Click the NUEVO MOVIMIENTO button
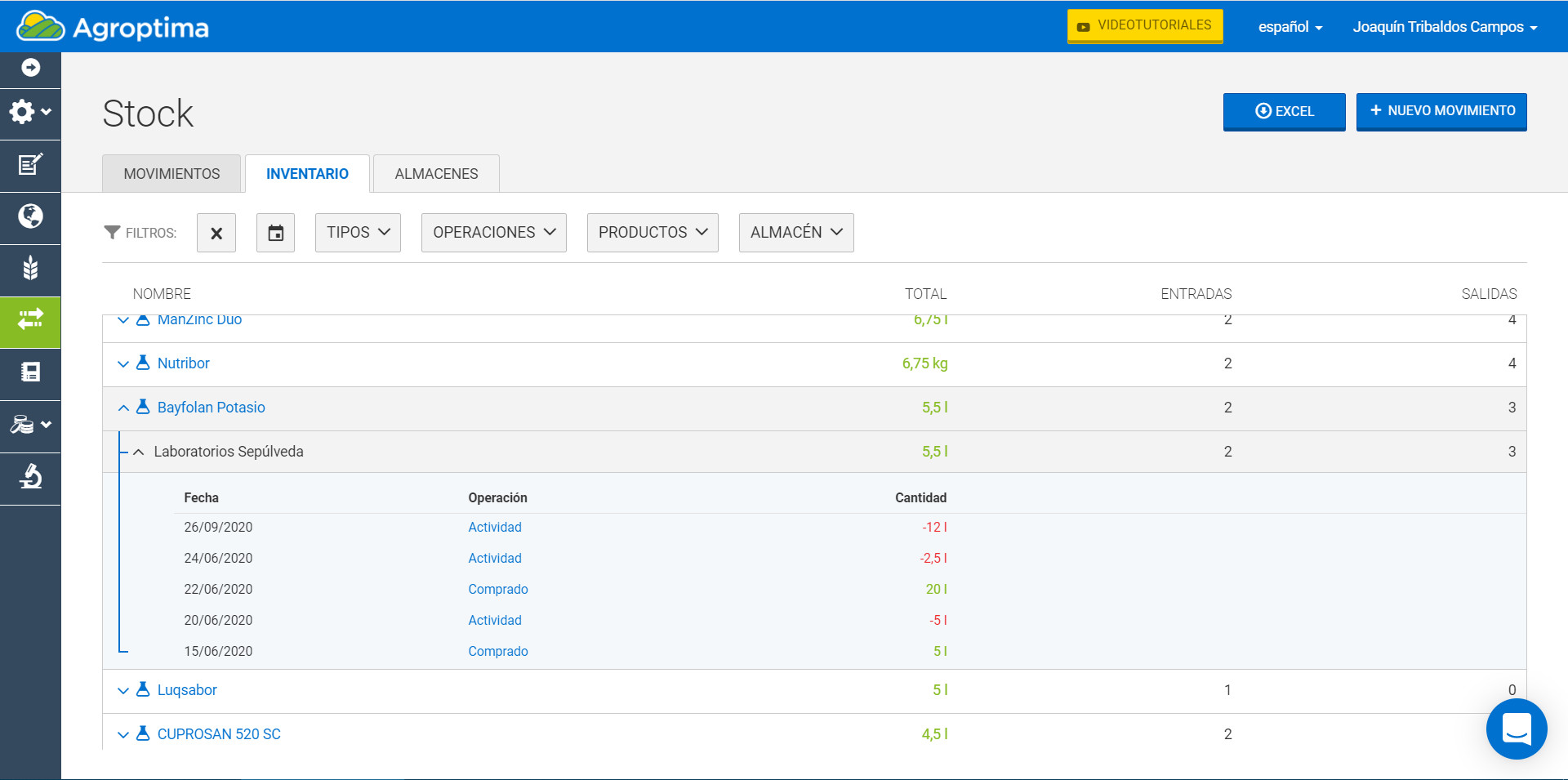 [1441, 111]
